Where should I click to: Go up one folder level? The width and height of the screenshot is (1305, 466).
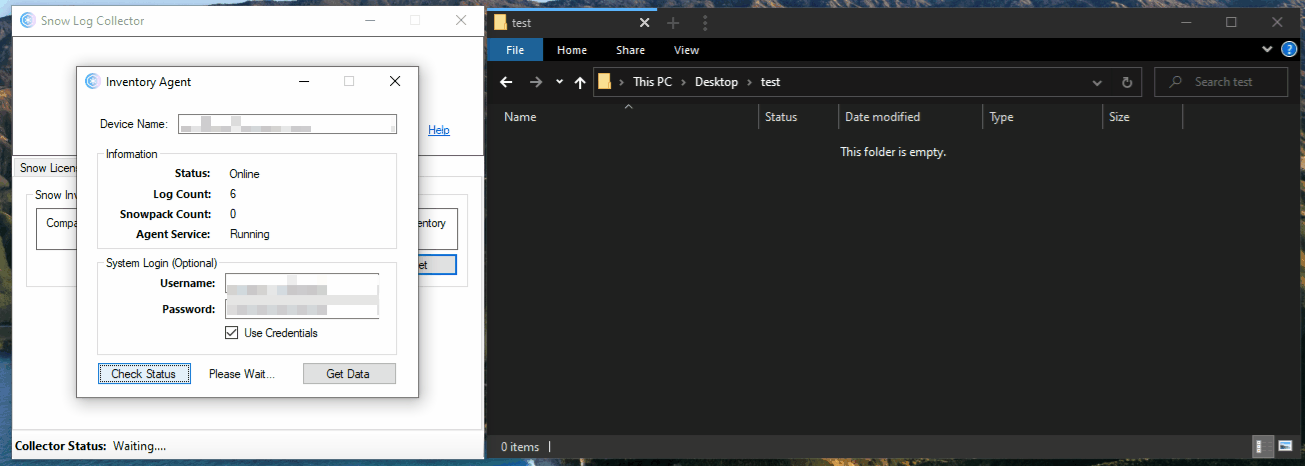click(580, 82)
